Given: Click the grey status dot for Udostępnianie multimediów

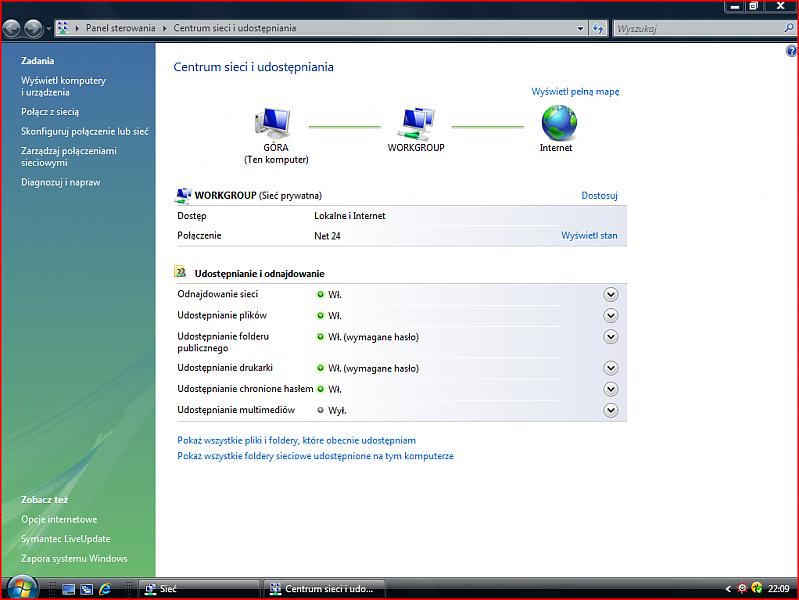Looking at the screenshot, I should pyautogui.click(x=320, y=410).
